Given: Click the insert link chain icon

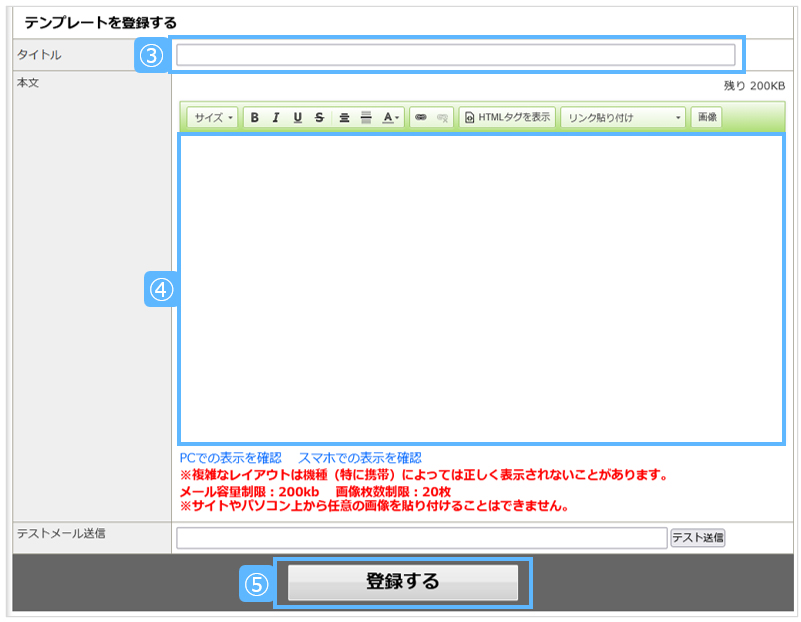Looking at the screenshot, I should tap(420, 118).
